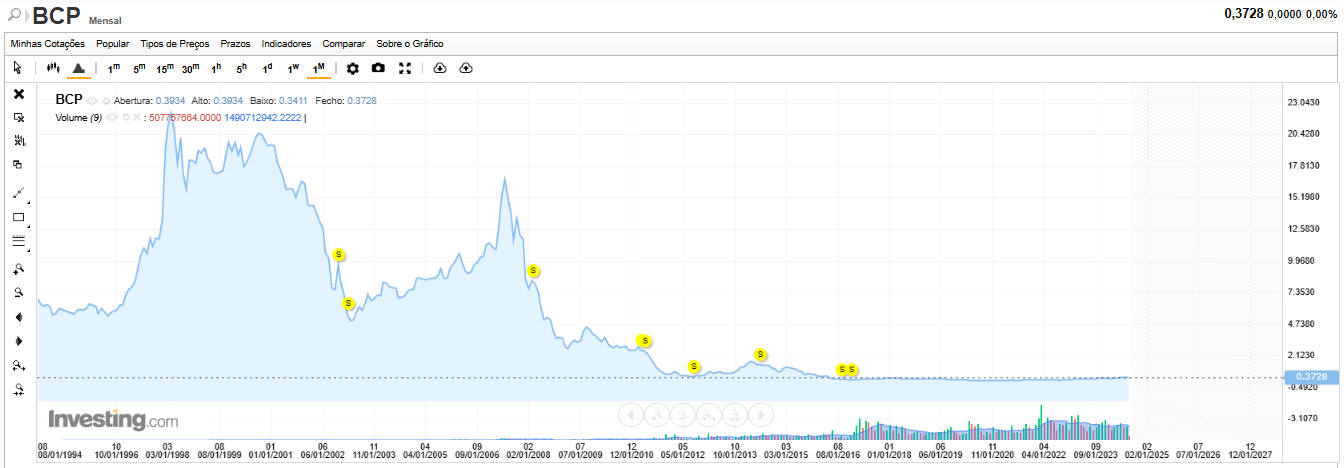Click the stacked-squares sidebar icon
This screenshot has height=468, width=1344.
(x=18, y=165)
